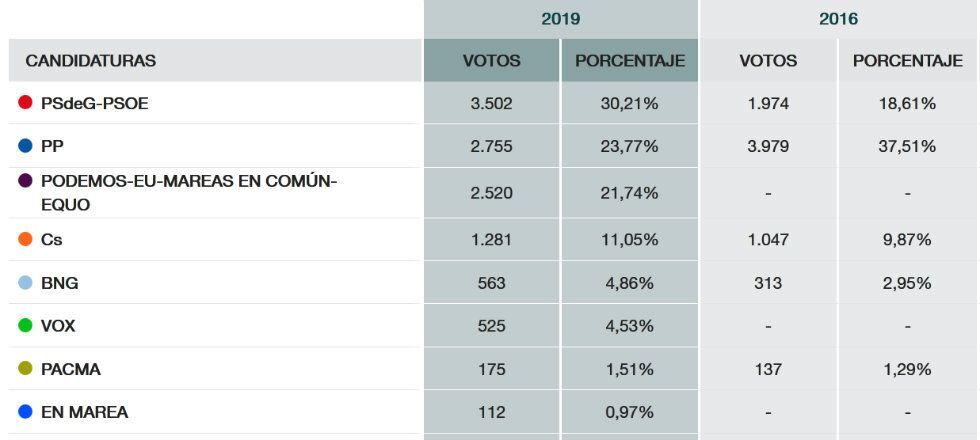Viewport: 980px width, 440px height.
Task: Click the light blue BNG party dot
Action: point(26,283)
